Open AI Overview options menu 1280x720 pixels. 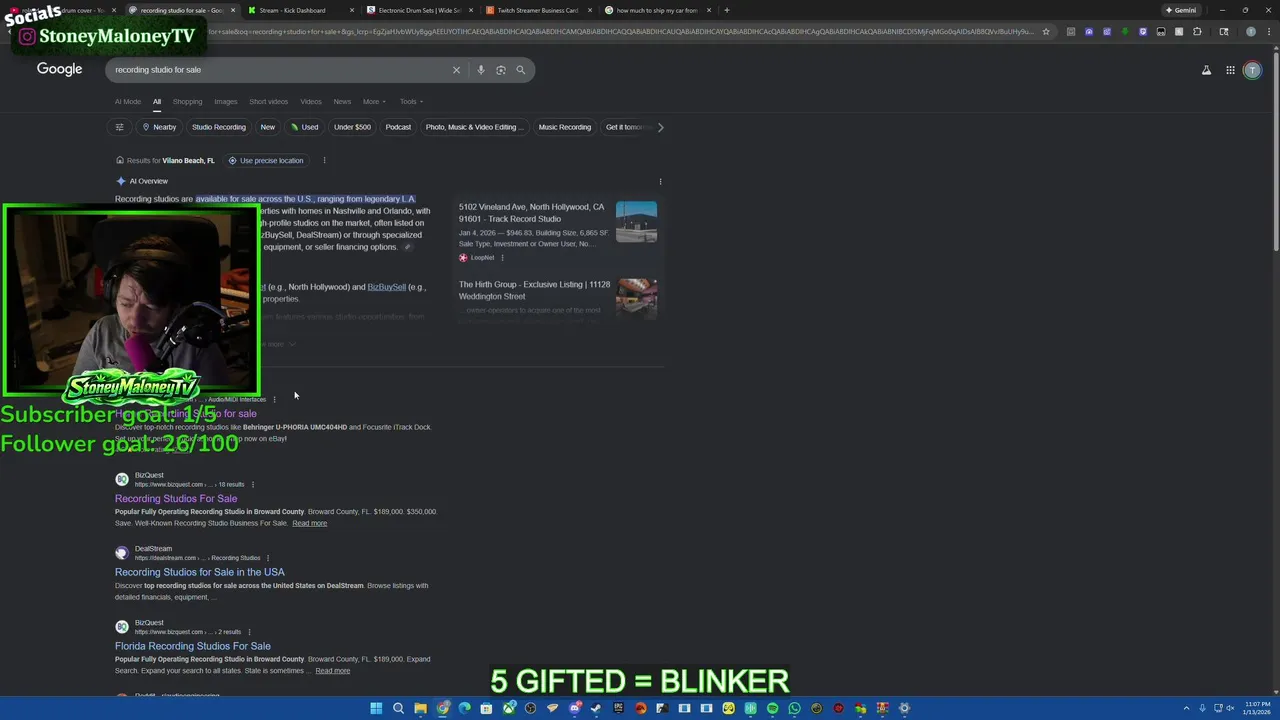(x=660, y=181)
